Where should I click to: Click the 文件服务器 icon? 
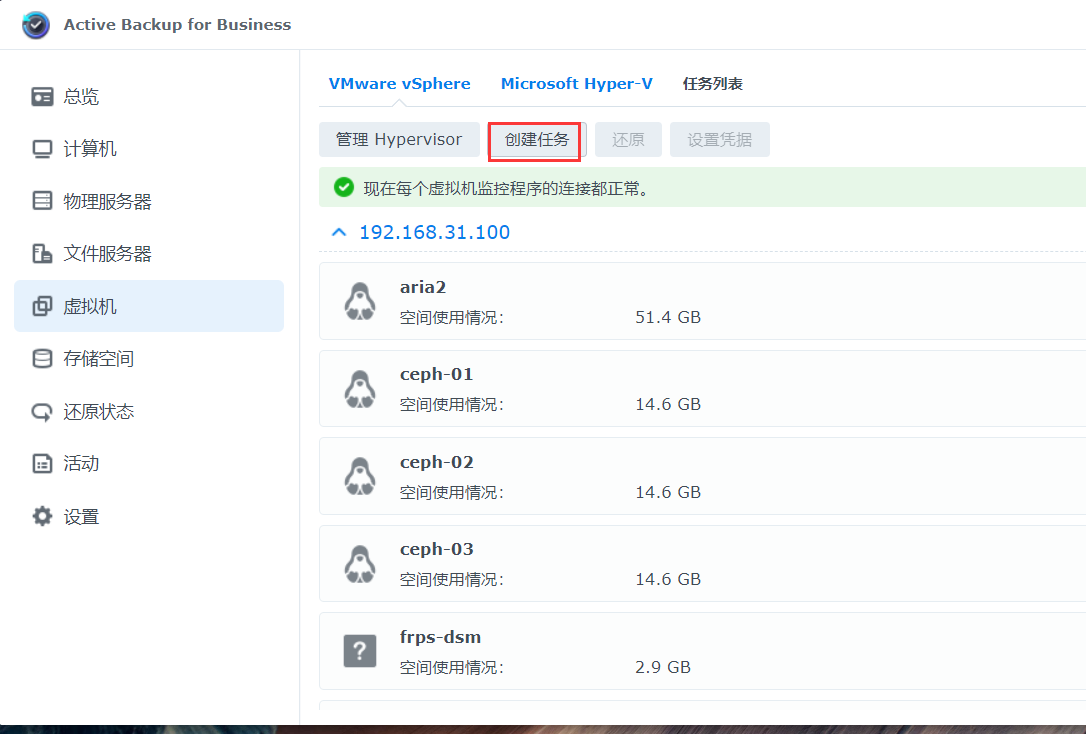pyautogui.click(x=42, y=253)
